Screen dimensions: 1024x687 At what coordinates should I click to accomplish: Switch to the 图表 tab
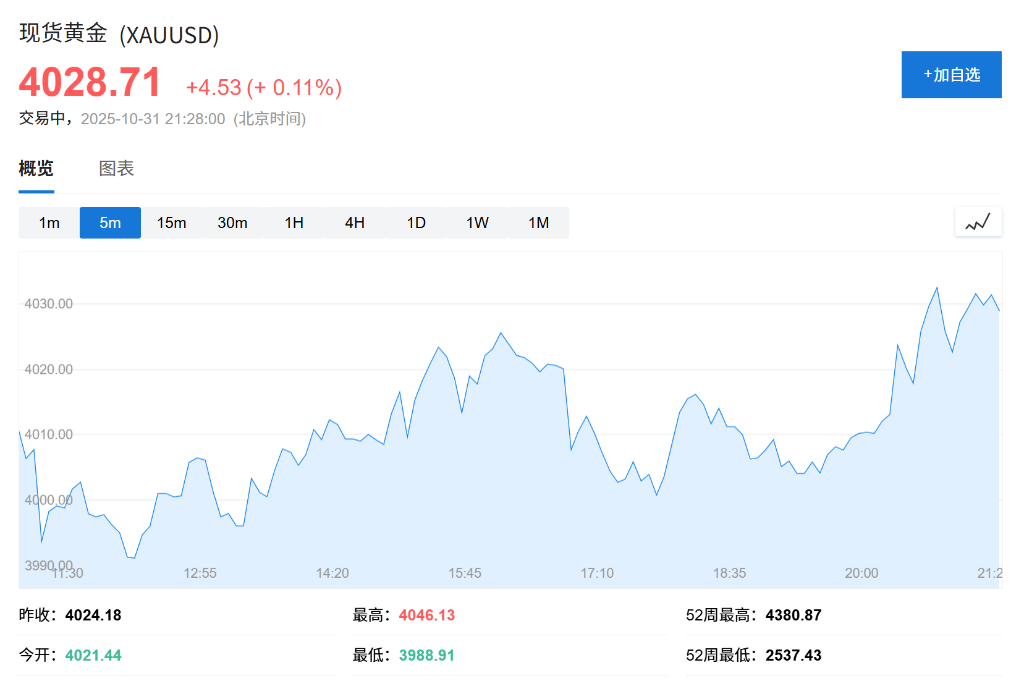coord(119,167)
